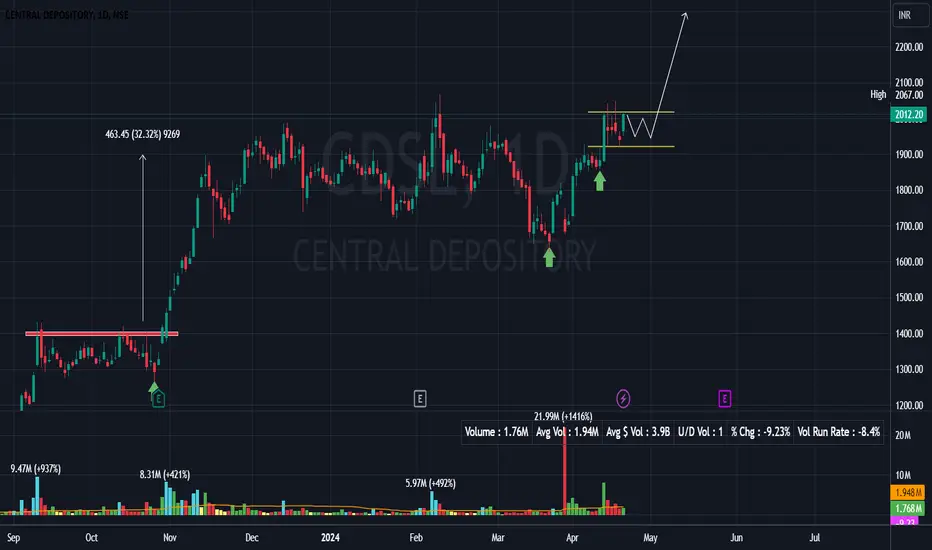Click the 21.99M (+1416%) volume label
The image size is (932, 550).
563,416
